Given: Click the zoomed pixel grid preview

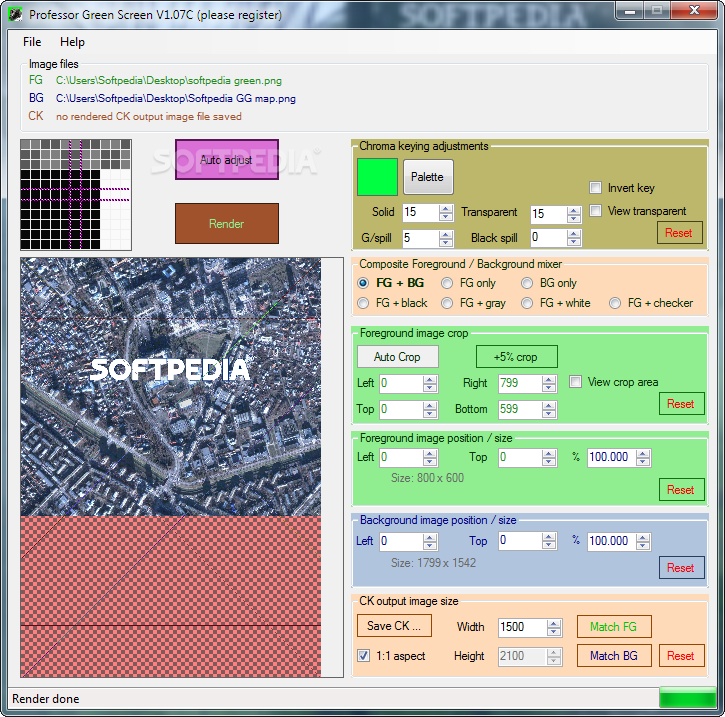Looking at the screenshot, I should tap(76, 195).
